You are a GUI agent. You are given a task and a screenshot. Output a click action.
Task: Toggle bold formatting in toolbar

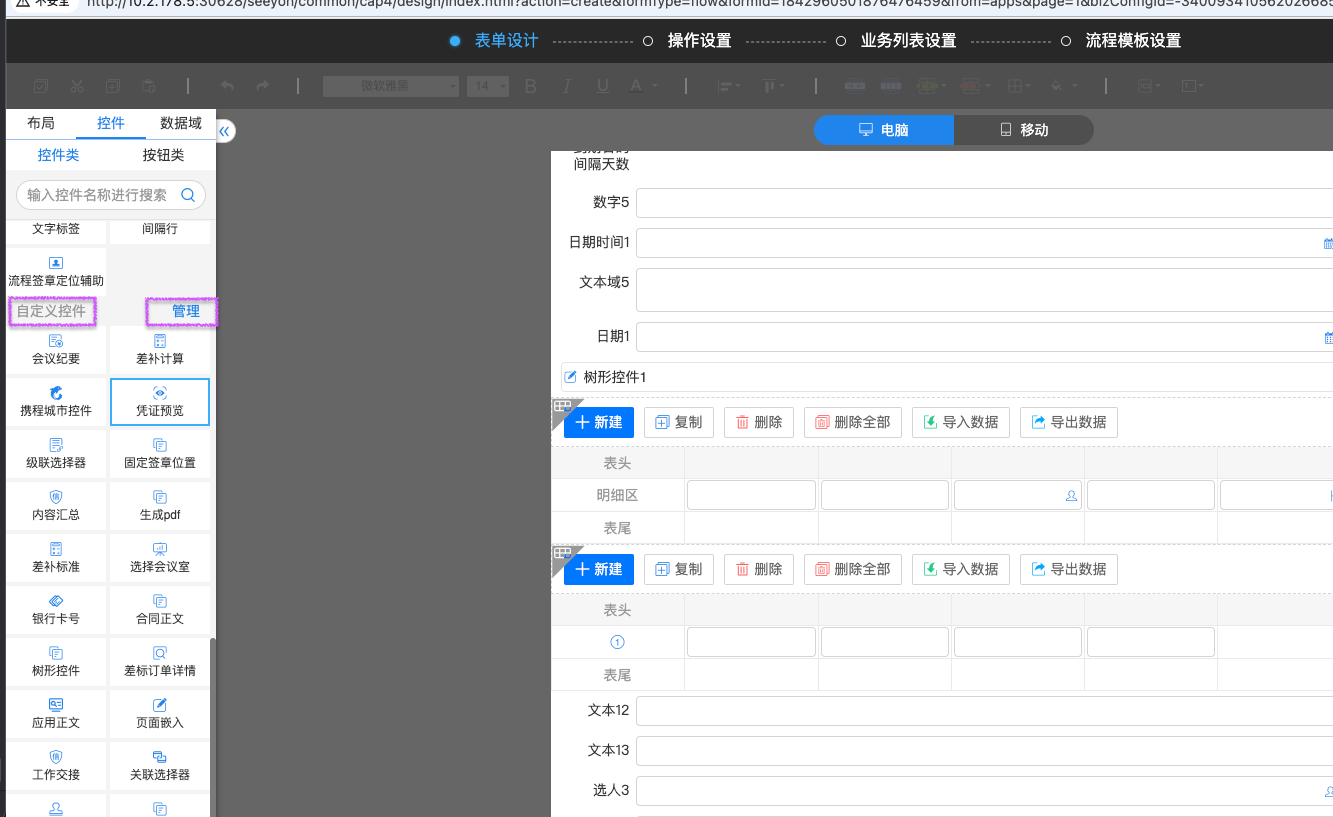tap(531, 86)
